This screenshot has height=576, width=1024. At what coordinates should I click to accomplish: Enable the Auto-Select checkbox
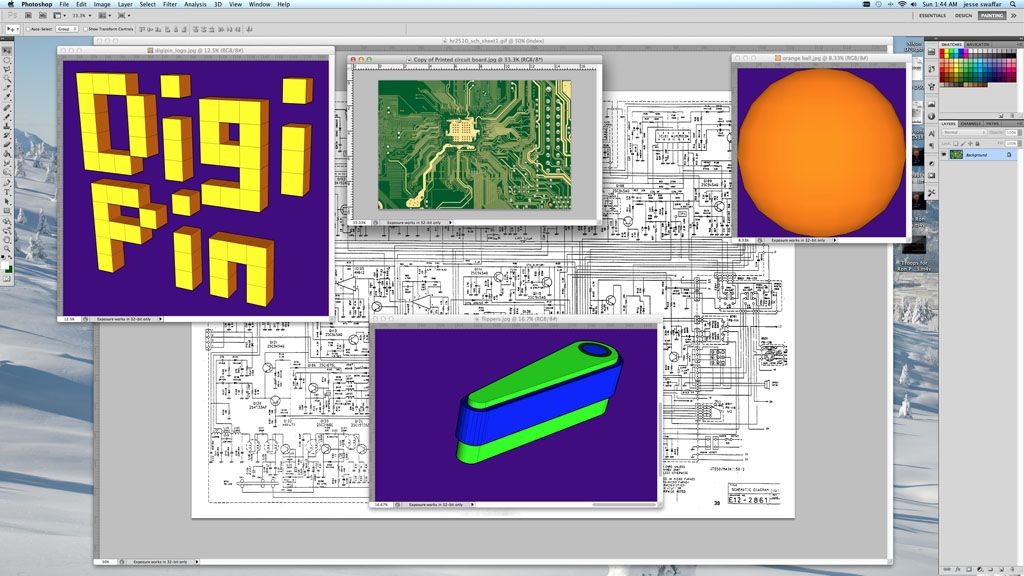click(x=27, y=29)
